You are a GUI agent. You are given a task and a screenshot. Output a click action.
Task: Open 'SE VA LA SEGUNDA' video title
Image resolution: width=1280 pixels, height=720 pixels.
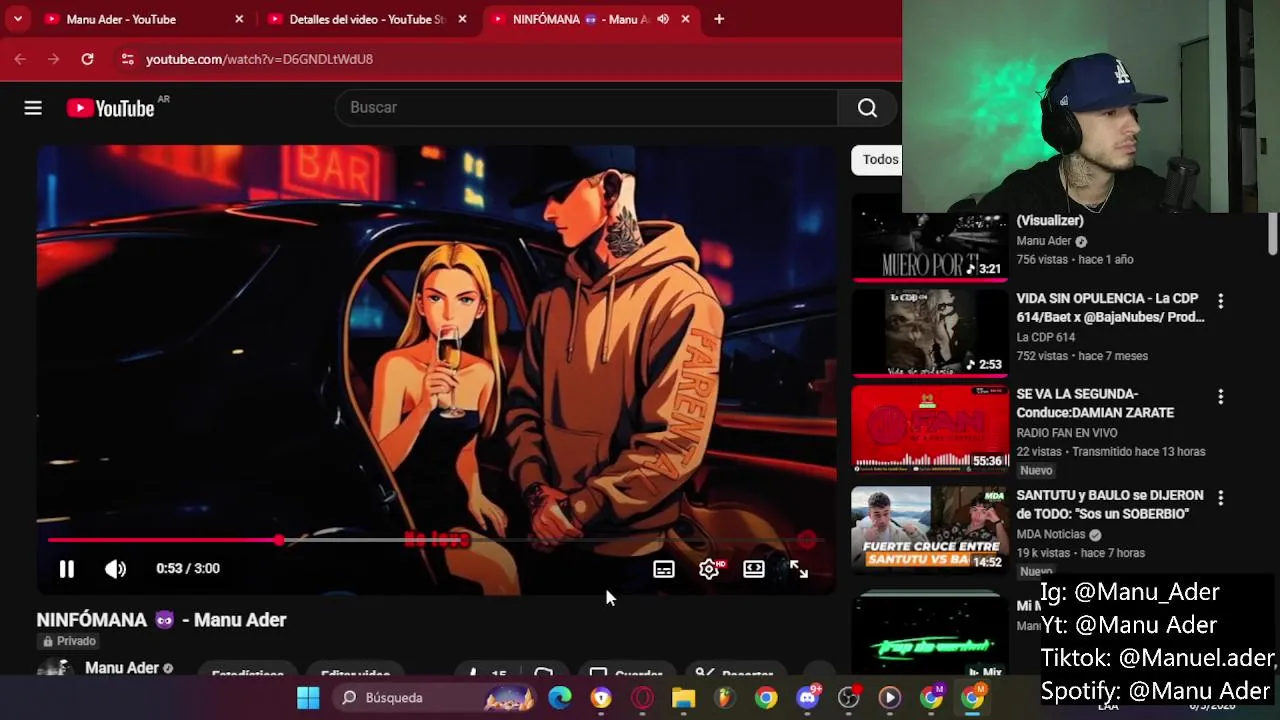(1095, 403)
